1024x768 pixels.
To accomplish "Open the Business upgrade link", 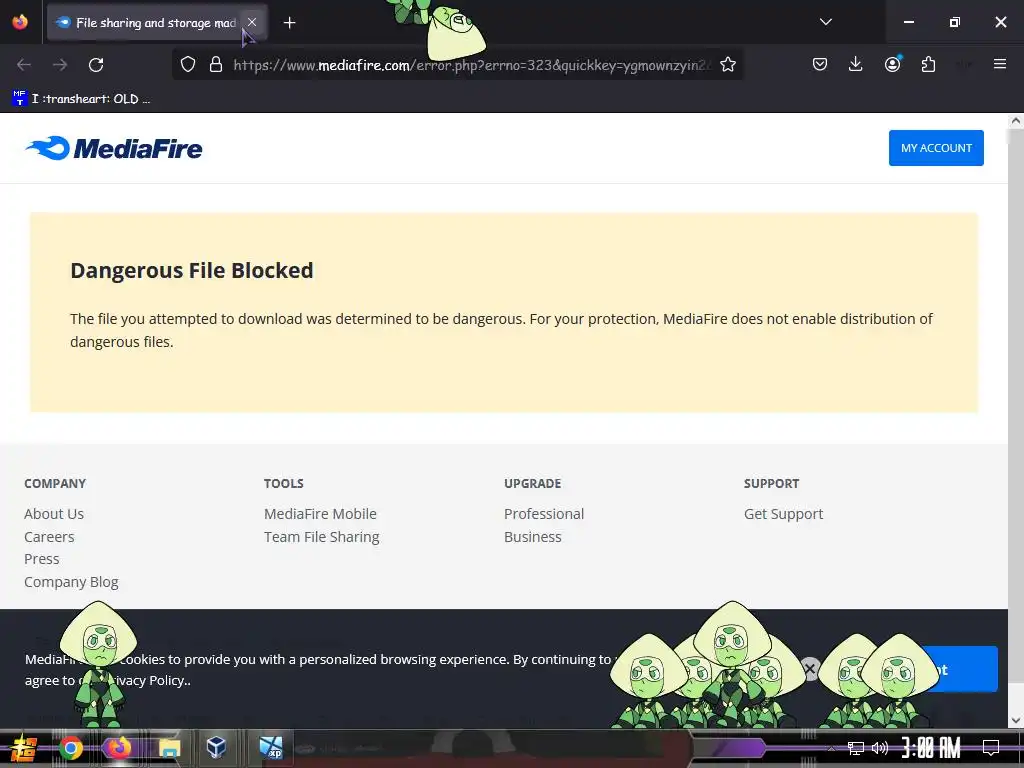I will [x=533, y=537].
